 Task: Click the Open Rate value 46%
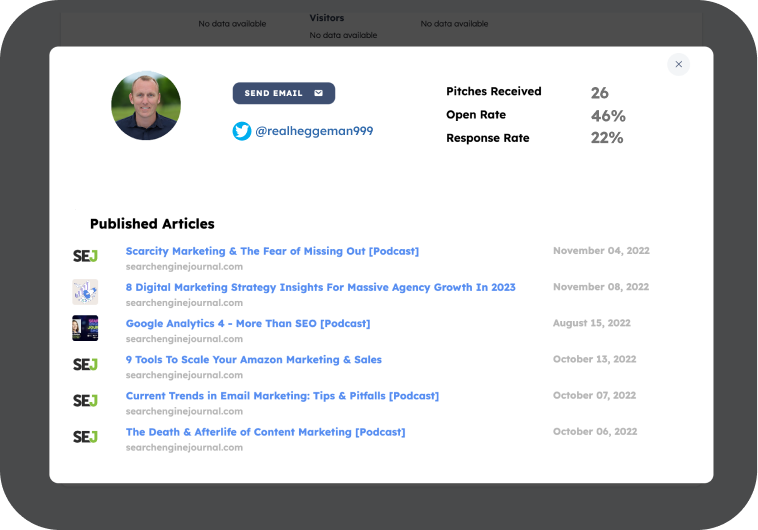(608, 116)
